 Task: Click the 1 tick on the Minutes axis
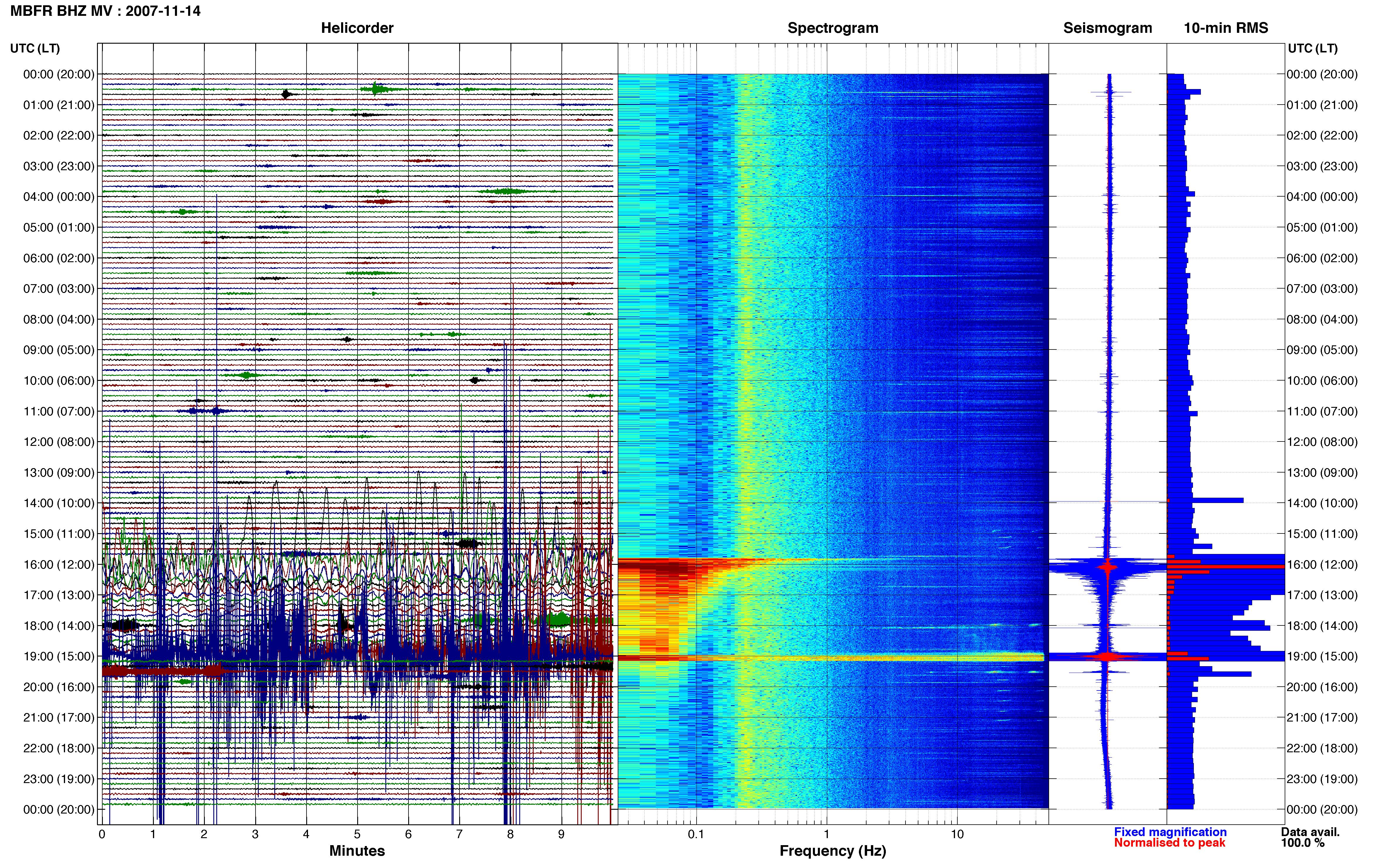153,835
